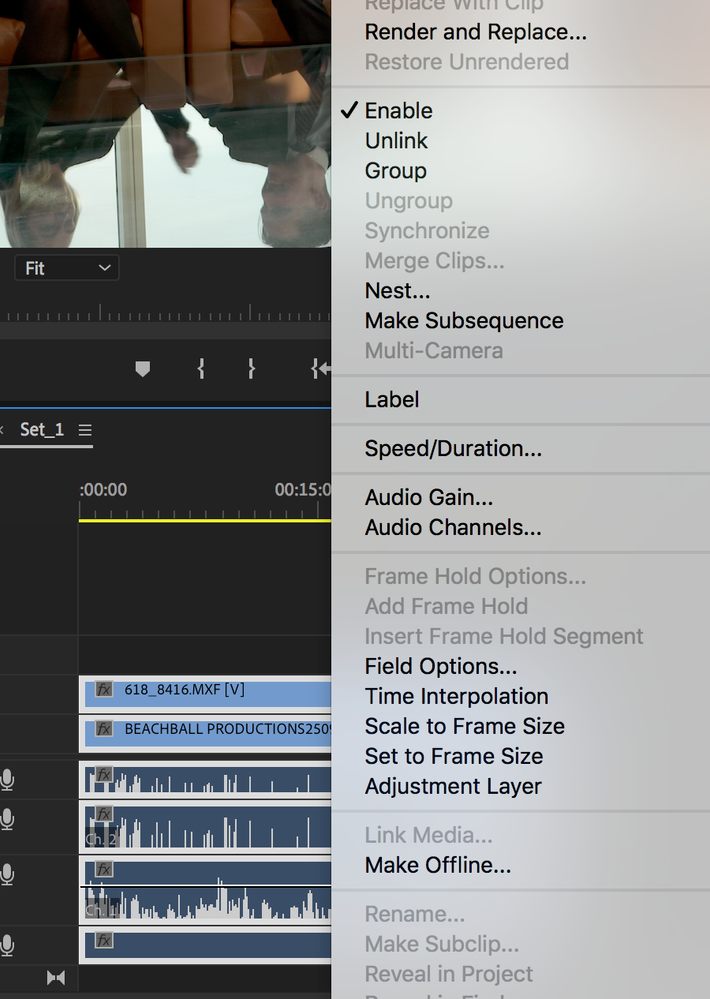
Task: Click Audio Gain... menu entry
Action: pos(428,497)
